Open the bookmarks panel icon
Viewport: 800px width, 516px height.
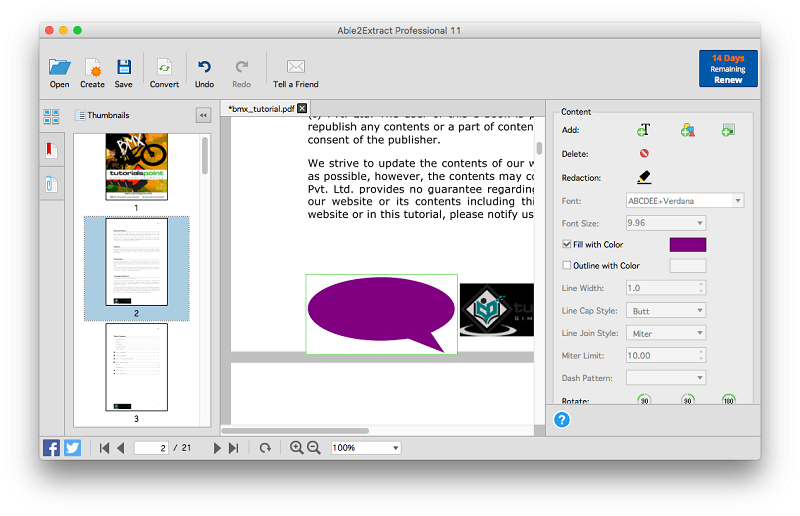51,150
